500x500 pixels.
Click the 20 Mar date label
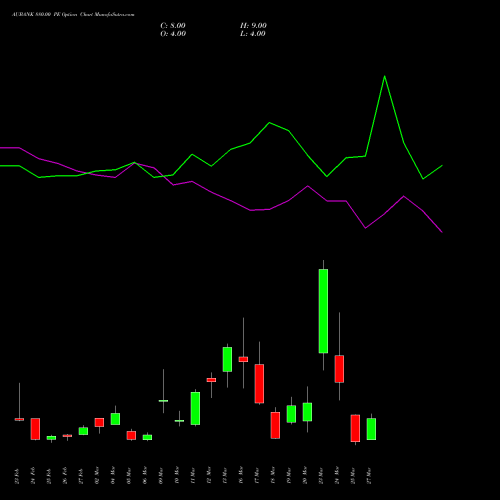pyautogui.click(x=305, y=476)
